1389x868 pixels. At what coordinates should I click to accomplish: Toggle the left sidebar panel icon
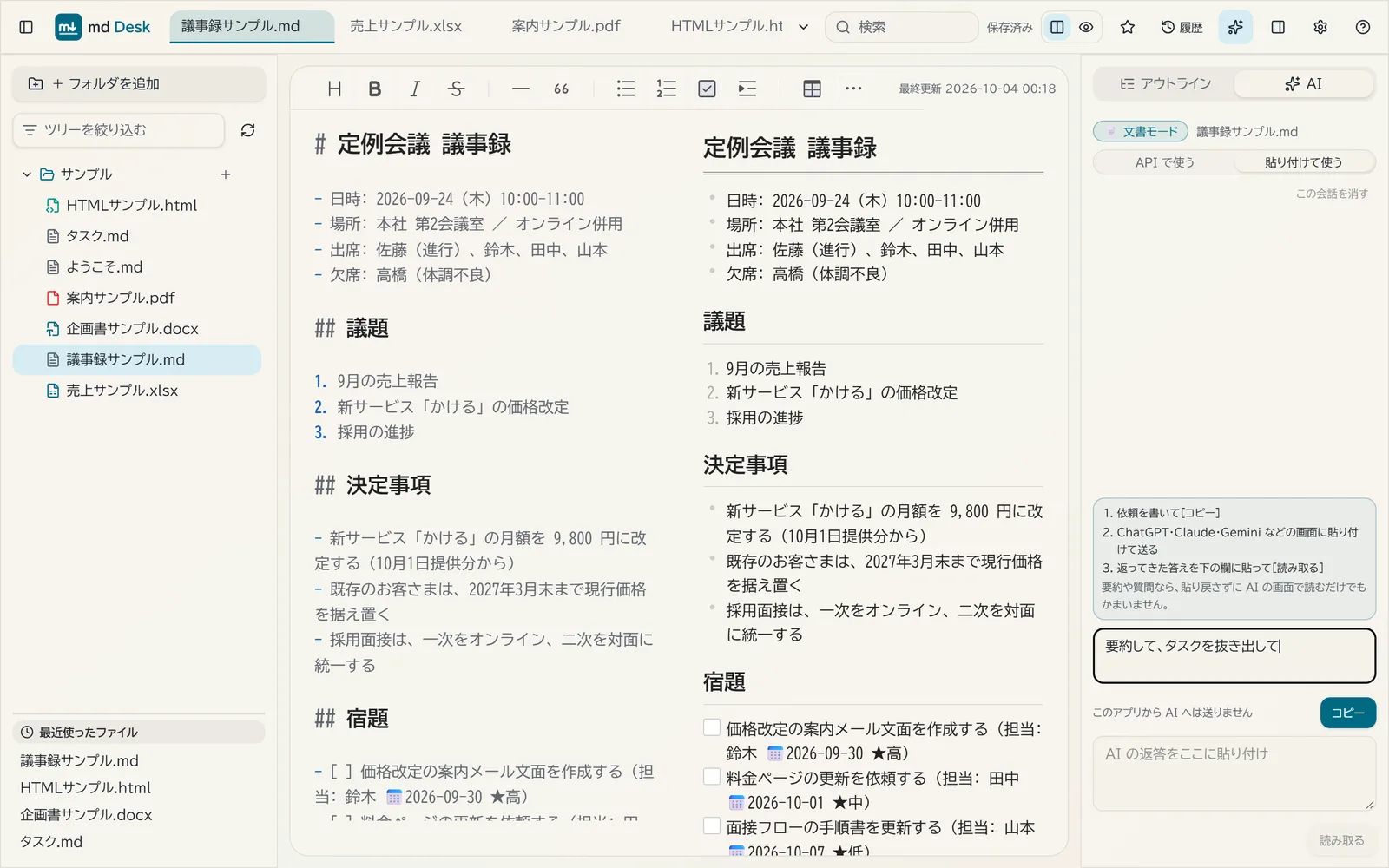pos(26,27)
